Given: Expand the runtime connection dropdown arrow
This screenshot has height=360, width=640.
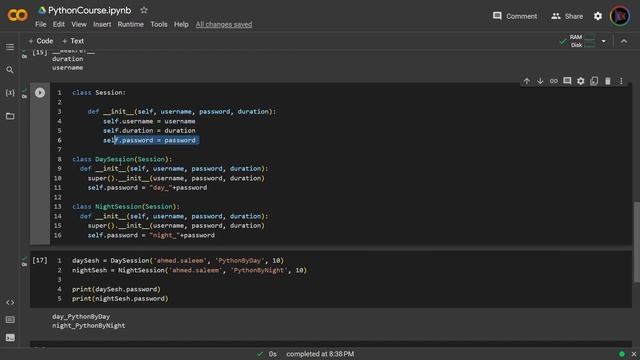Looking at the screenshot, I should point(604,41).
